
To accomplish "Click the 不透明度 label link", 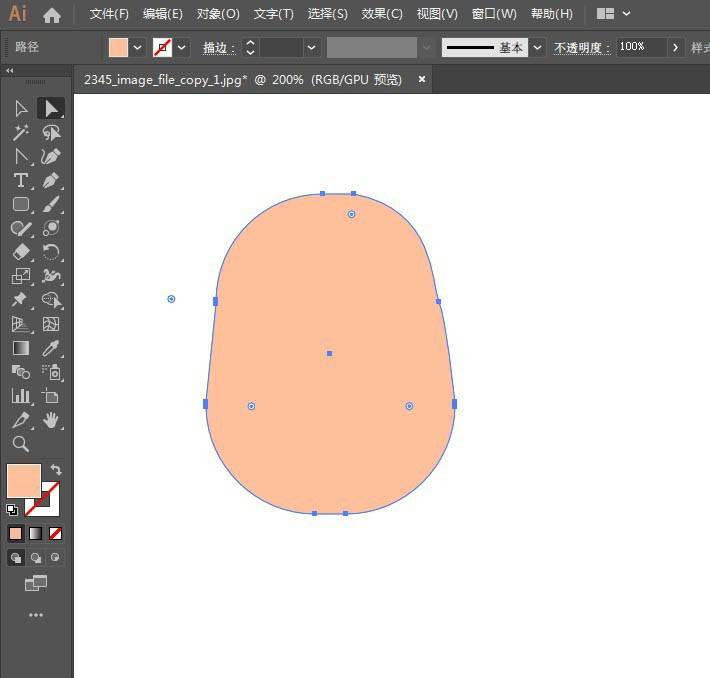I will 582,47.
